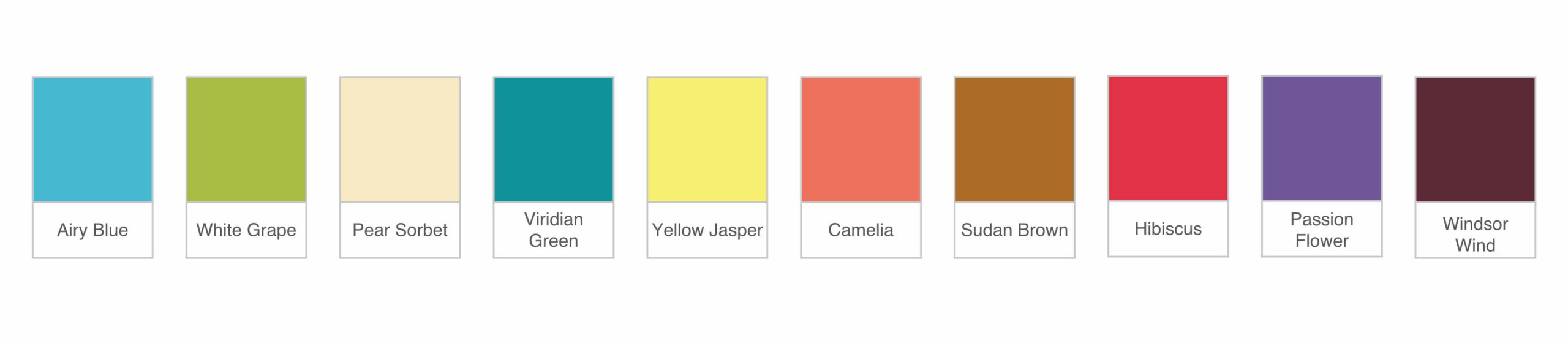Select the Yellow Jasper name label
Image resolution: width=1568 pixels, height=346 pixels.
[707, 230]
